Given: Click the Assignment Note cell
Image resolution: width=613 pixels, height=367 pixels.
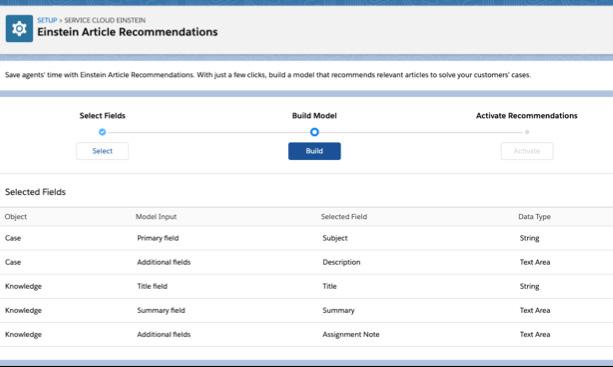Looking at the screenshot, I should [x=351, y=335].
